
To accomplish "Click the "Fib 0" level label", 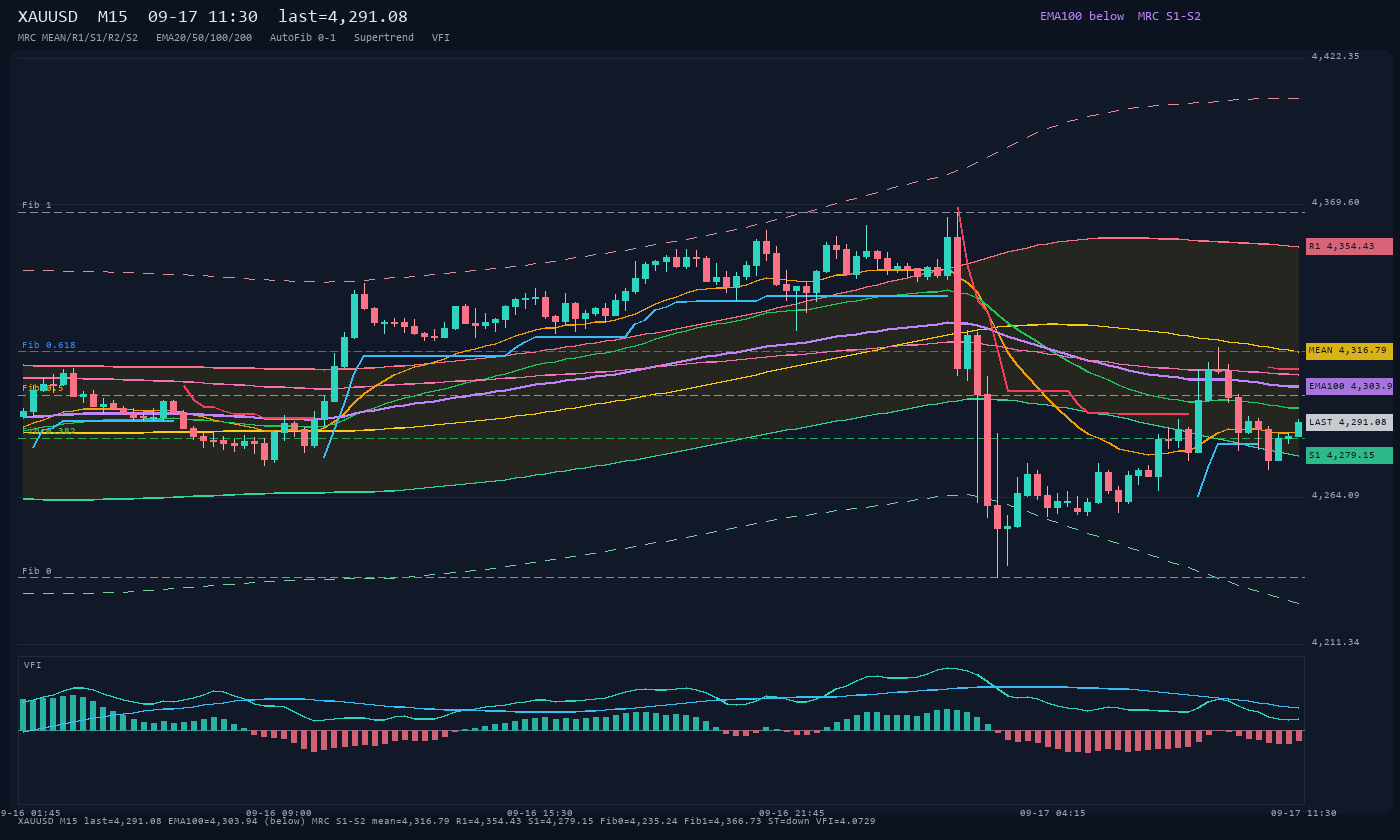I will 37,571.
